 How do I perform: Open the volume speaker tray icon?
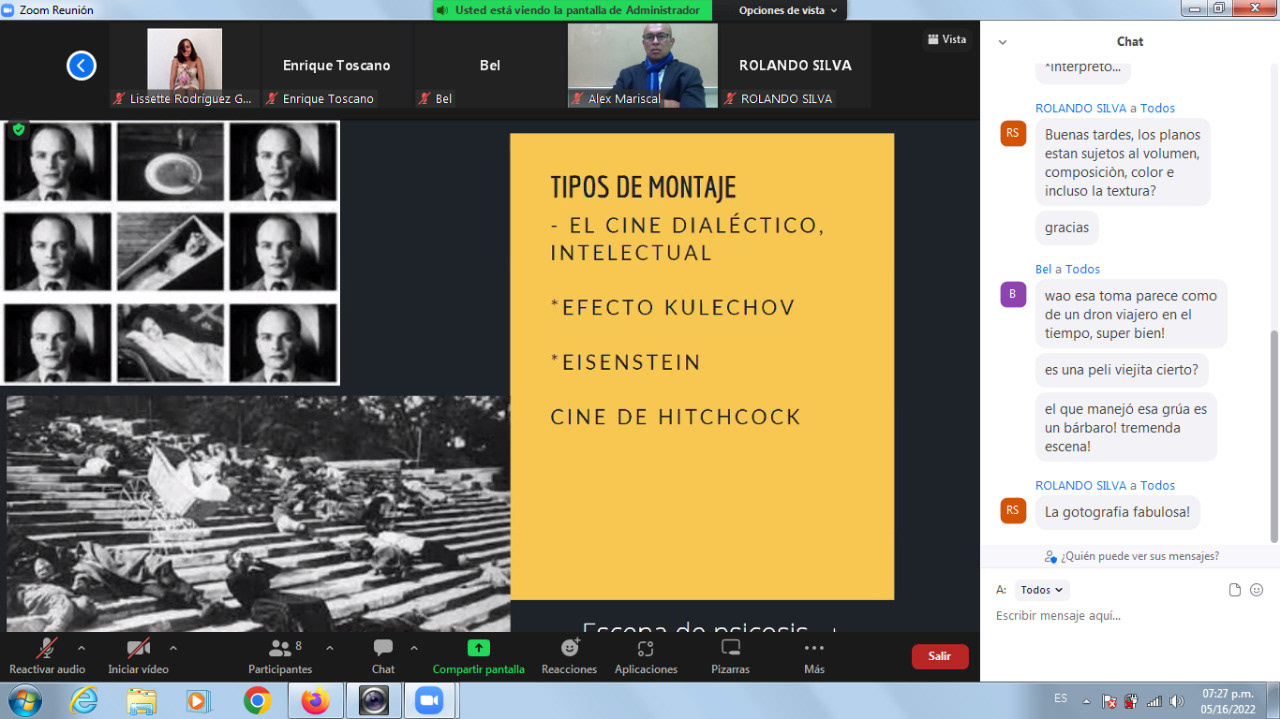[1177, 701]
